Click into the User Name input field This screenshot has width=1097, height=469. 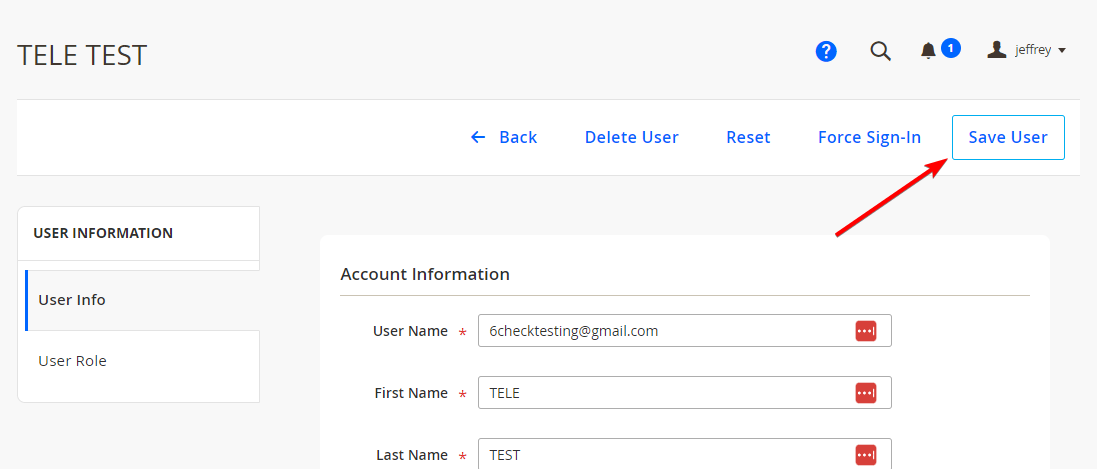pyautogui.click(x=685, y=331)
